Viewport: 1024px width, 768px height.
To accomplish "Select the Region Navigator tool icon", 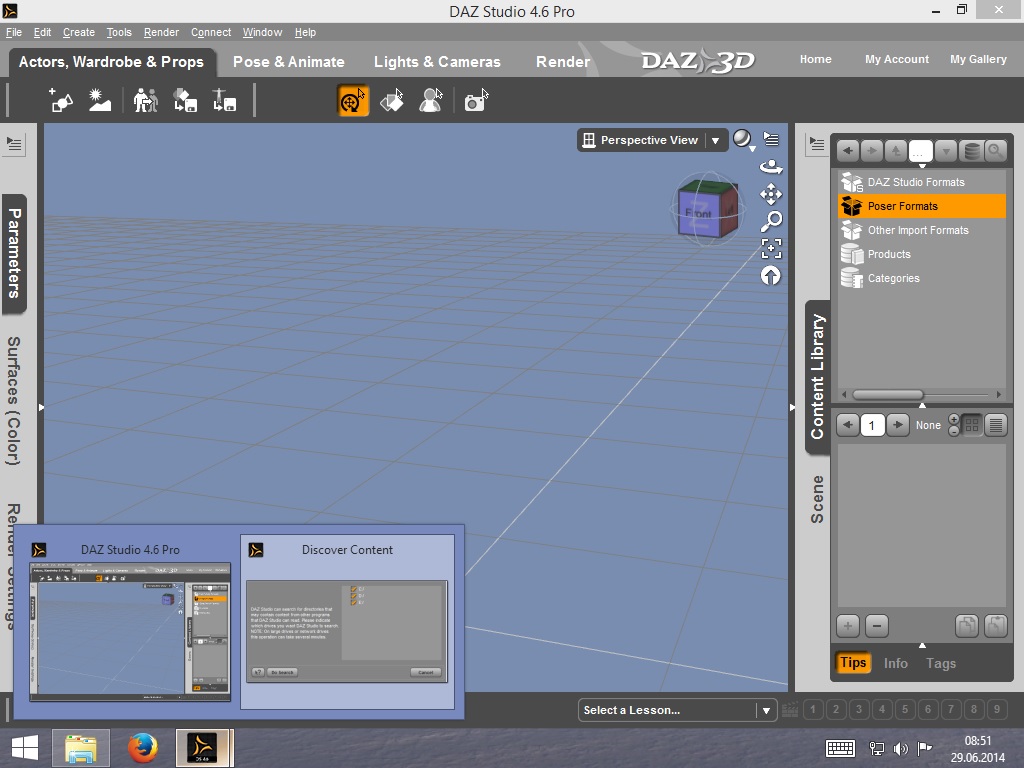I will [x=431, y=101].
